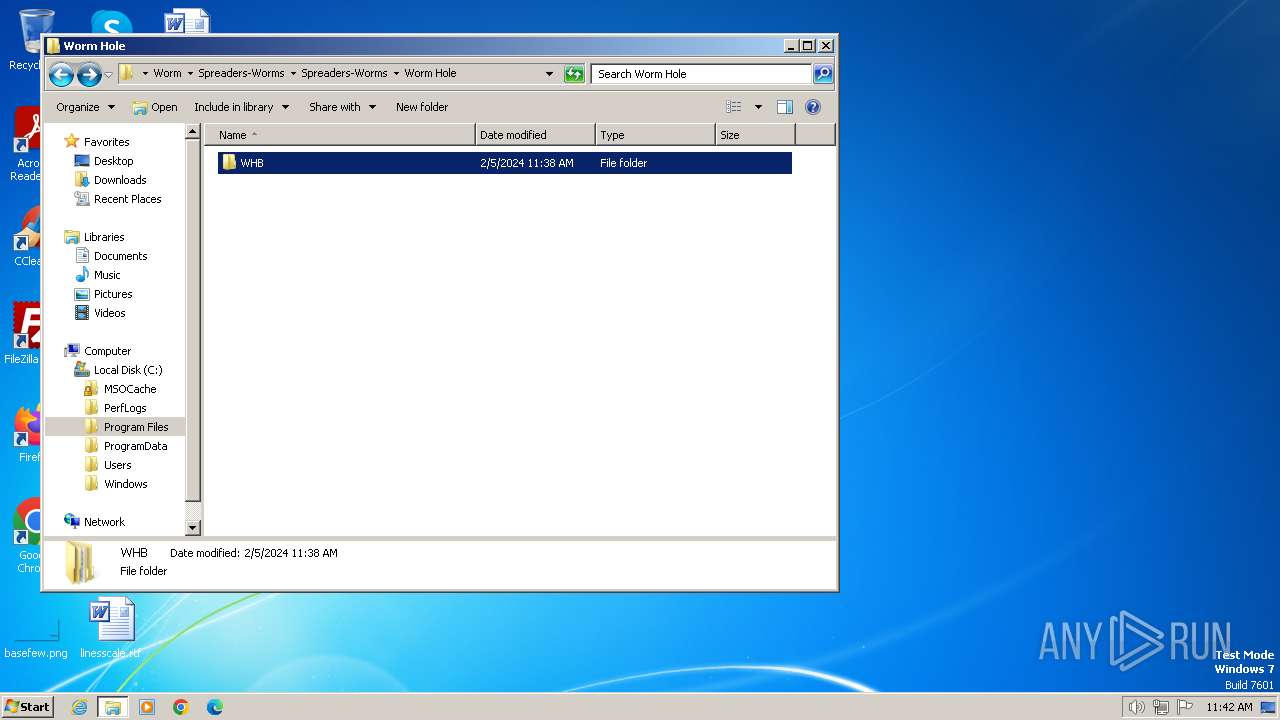Launch Chrome from taskbar
1280x720 pixels.
(x=181, y=707)
